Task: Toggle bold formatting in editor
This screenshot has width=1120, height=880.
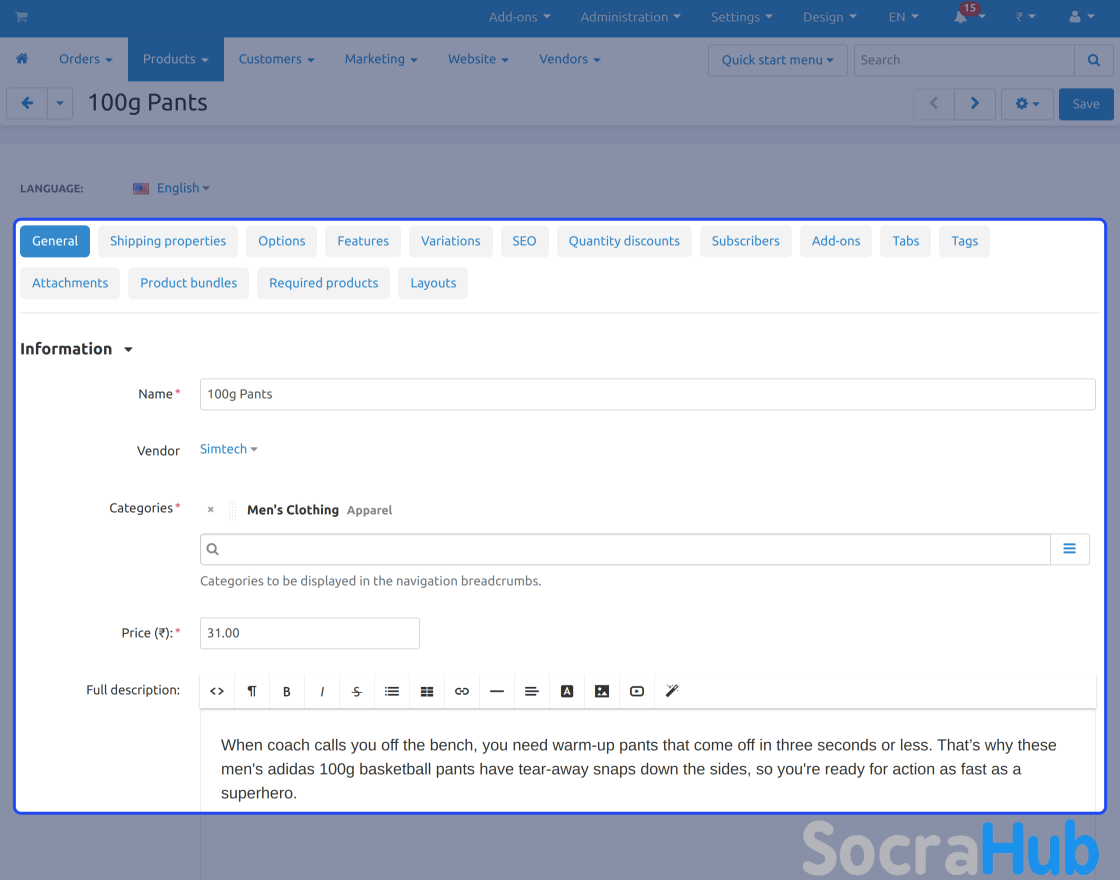Action: tap(287, 691)
